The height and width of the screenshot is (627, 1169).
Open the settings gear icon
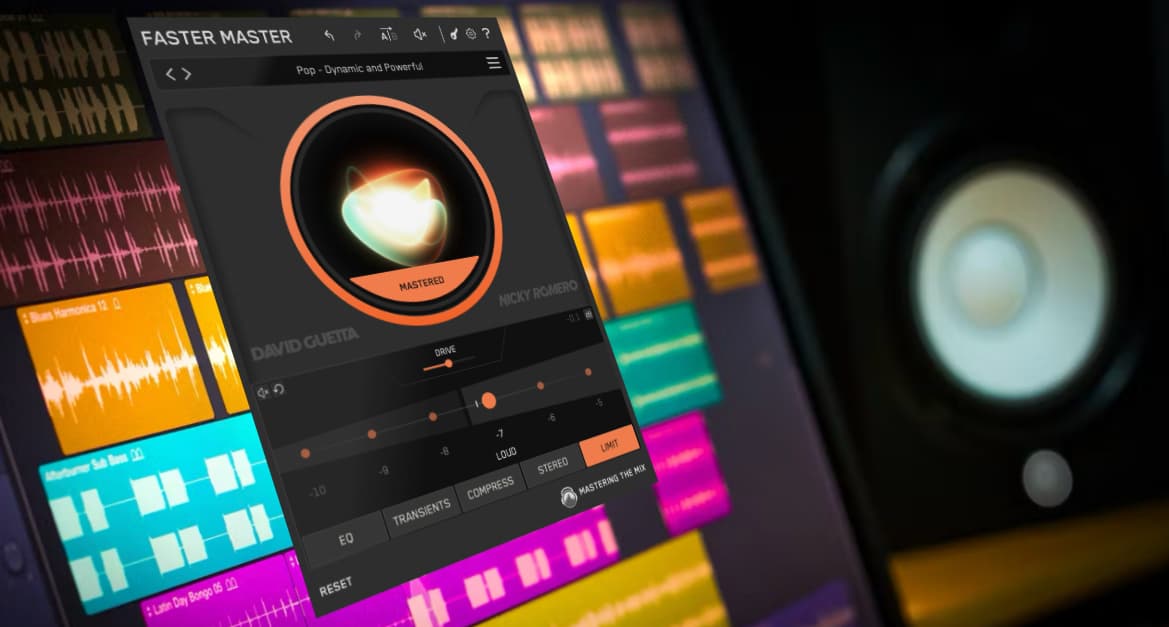click(x=470, y=35)
